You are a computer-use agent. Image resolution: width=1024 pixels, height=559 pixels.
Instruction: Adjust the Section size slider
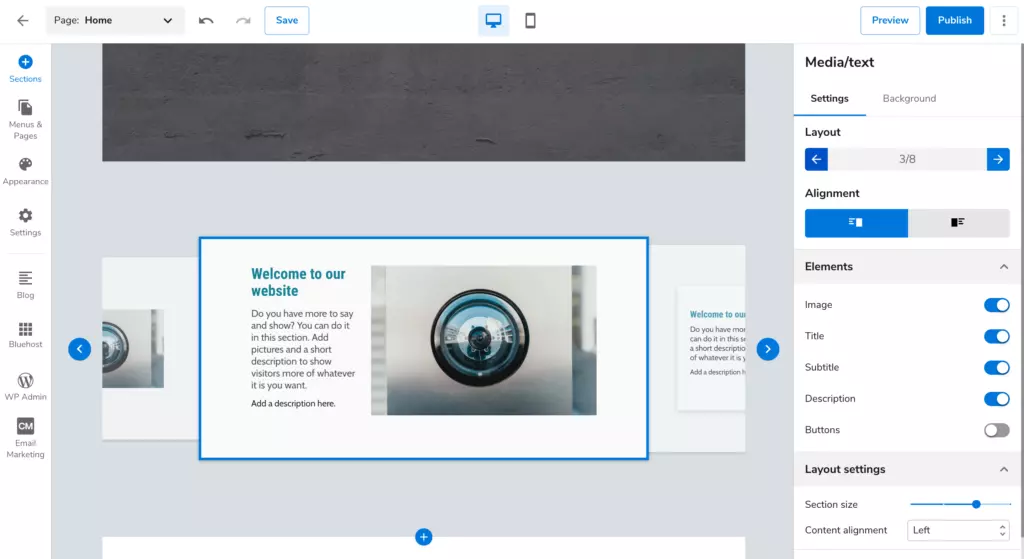(x=976, y=504)
